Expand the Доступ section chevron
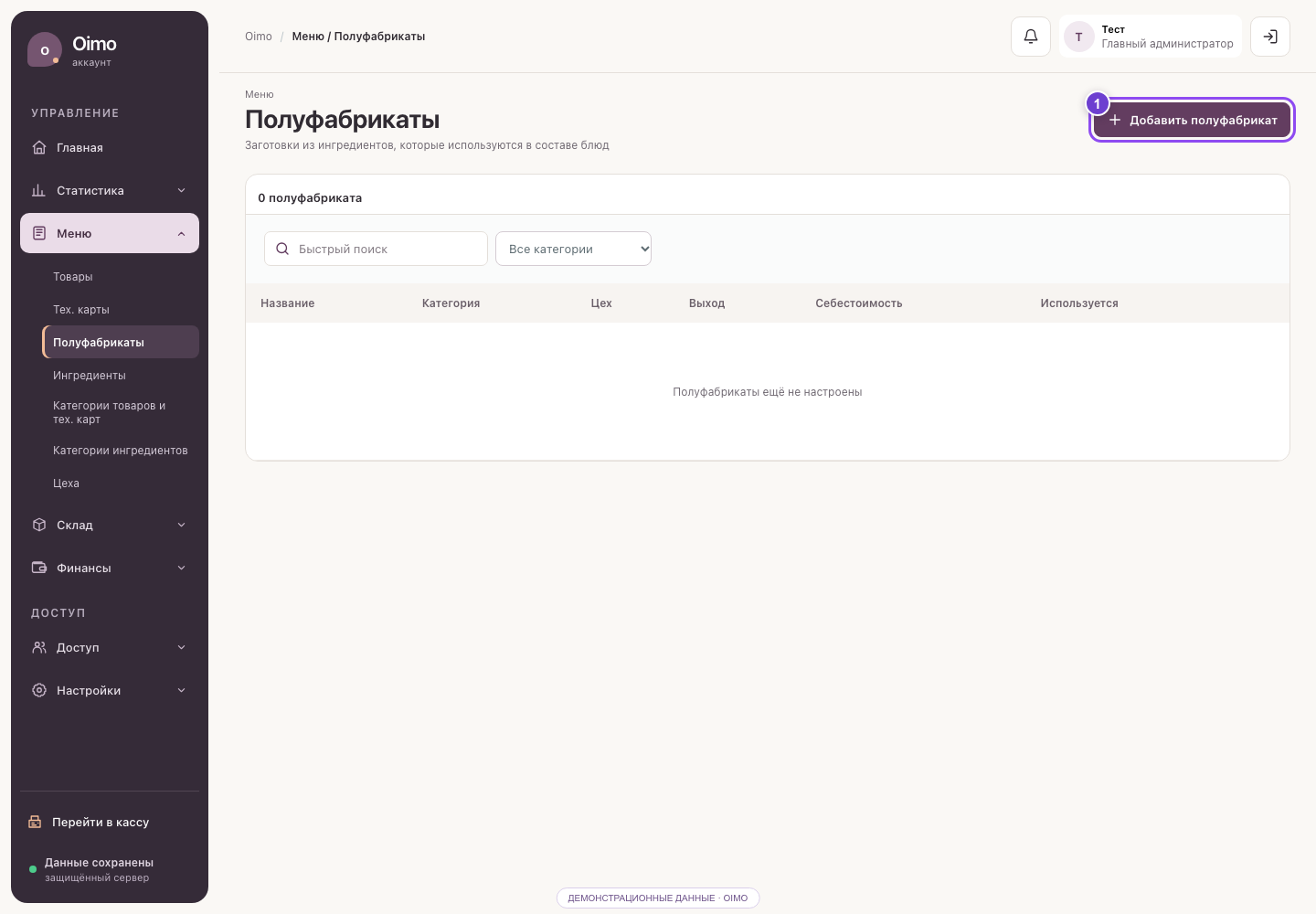 point(181,647)
